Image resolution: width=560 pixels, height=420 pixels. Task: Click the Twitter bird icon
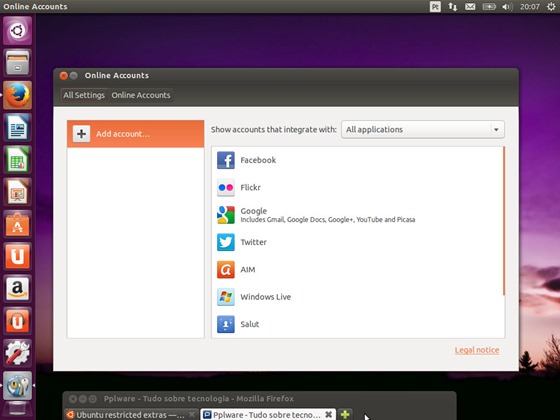coord(226,242)
